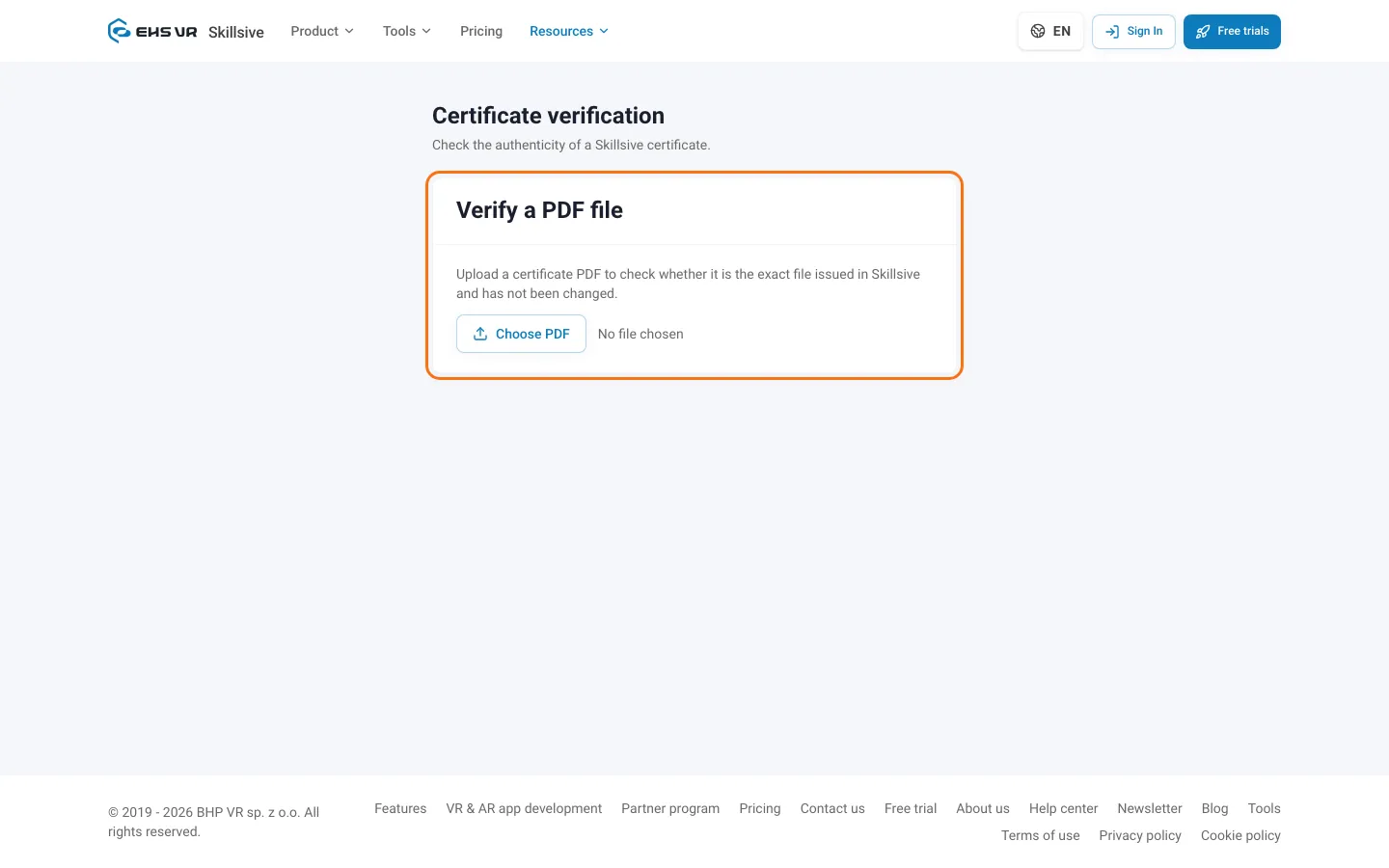Click the Skillsive brand name
Screen dimensions: 1389x868
click(236, 32)
